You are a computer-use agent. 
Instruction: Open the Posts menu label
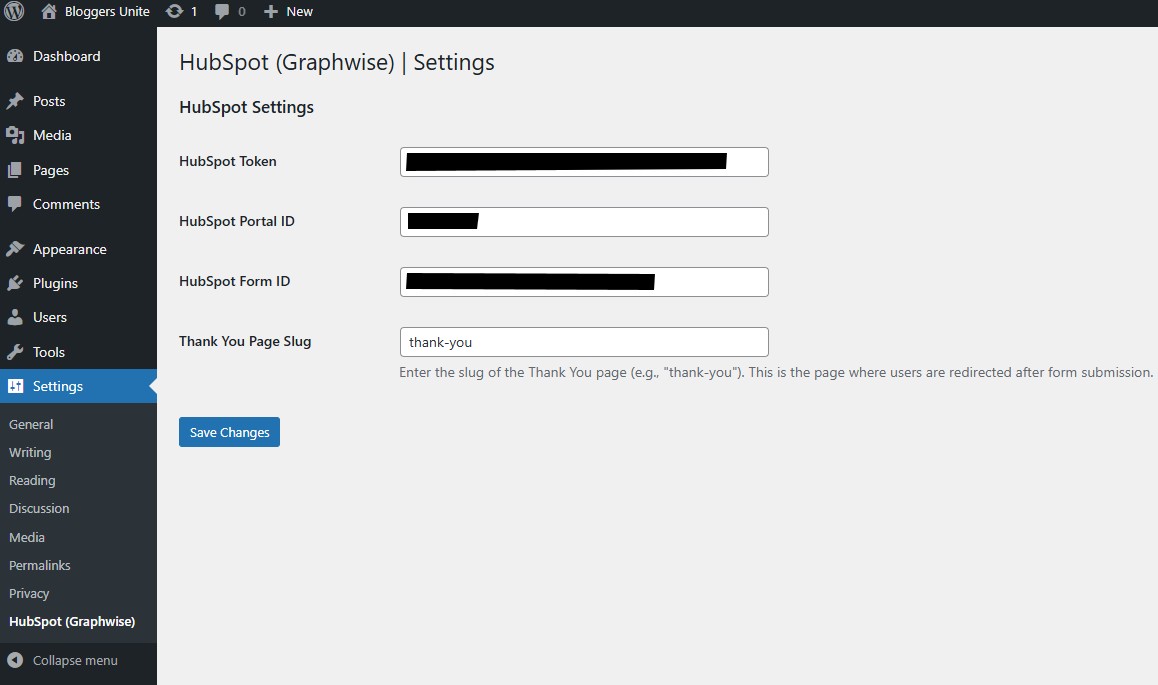(49, 101)
